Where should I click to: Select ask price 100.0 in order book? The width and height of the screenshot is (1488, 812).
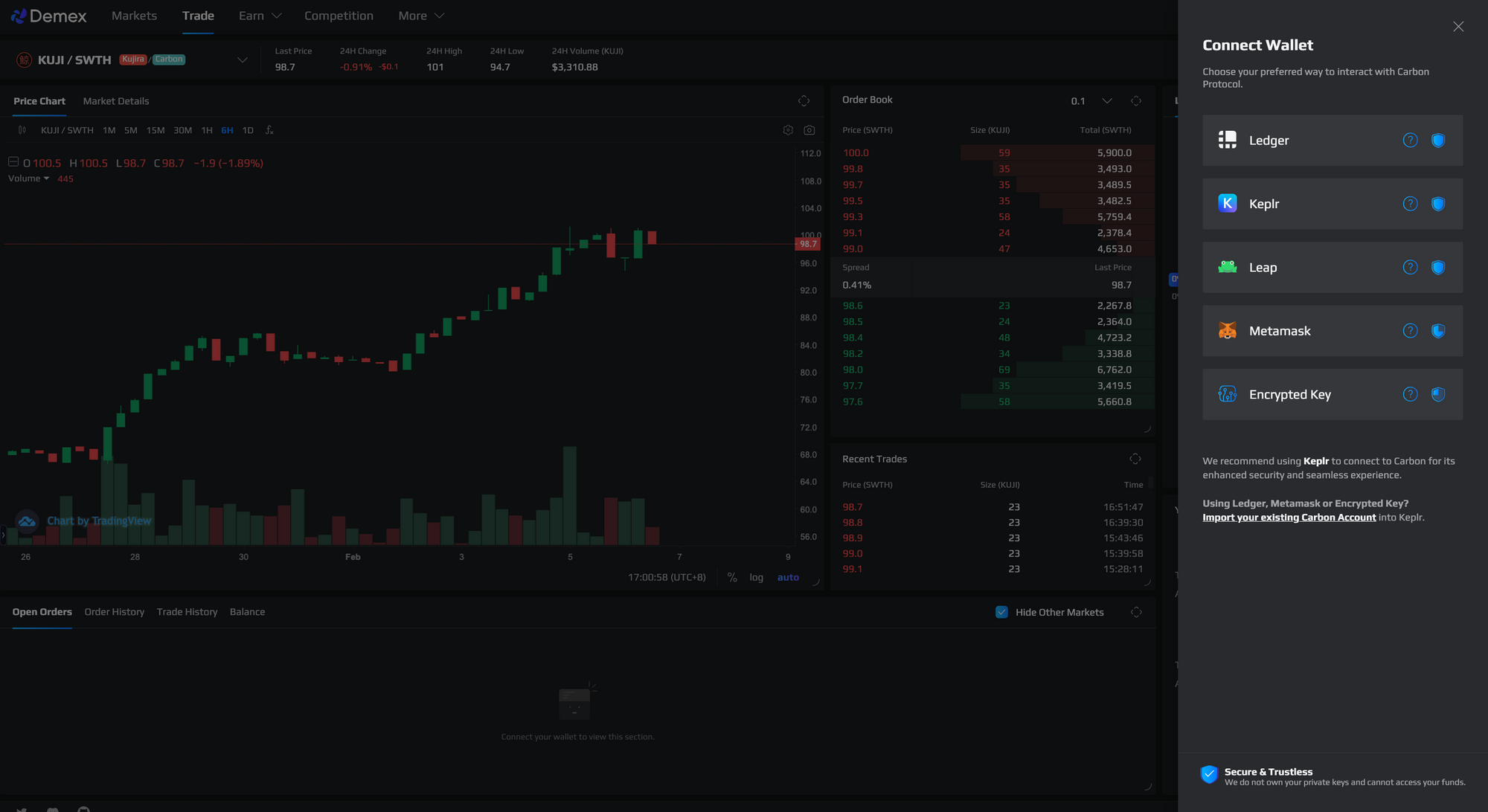click(856, 153)
